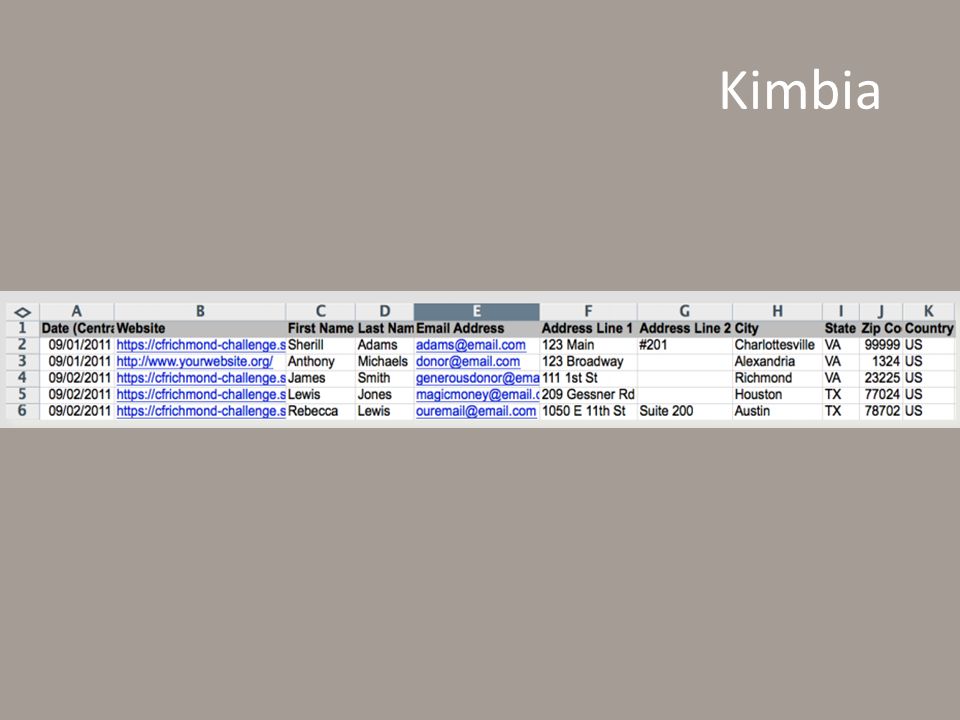
Task: Select row 2 header
Action: (23, 345)
